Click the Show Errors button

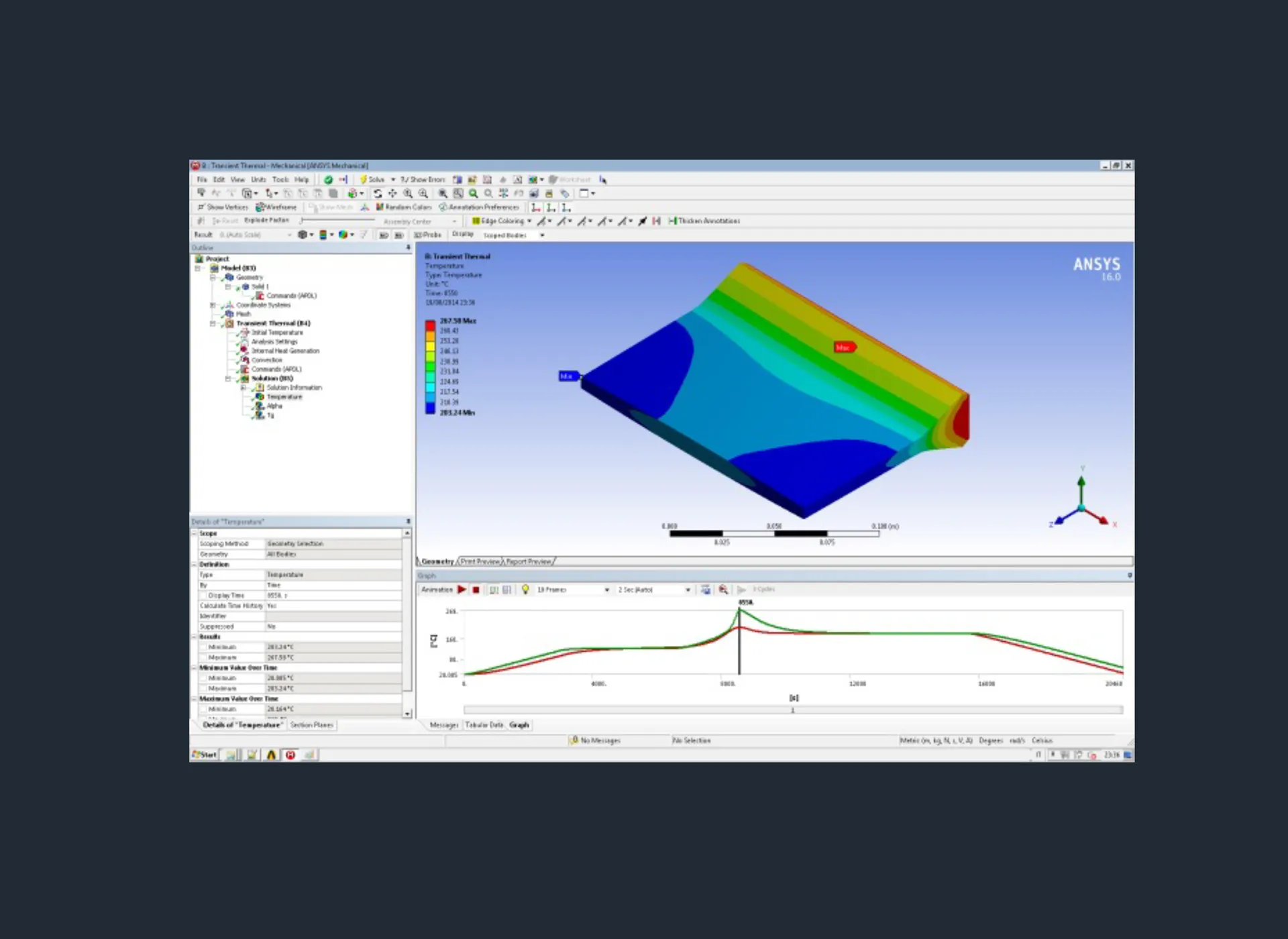pos(423,180)
